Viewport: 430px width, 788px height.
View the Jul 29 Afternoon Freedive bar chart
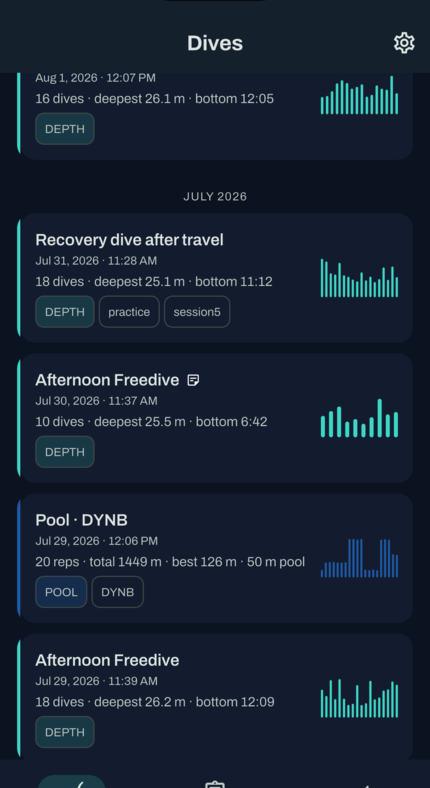pyautogui.click(x=360, y=699)
